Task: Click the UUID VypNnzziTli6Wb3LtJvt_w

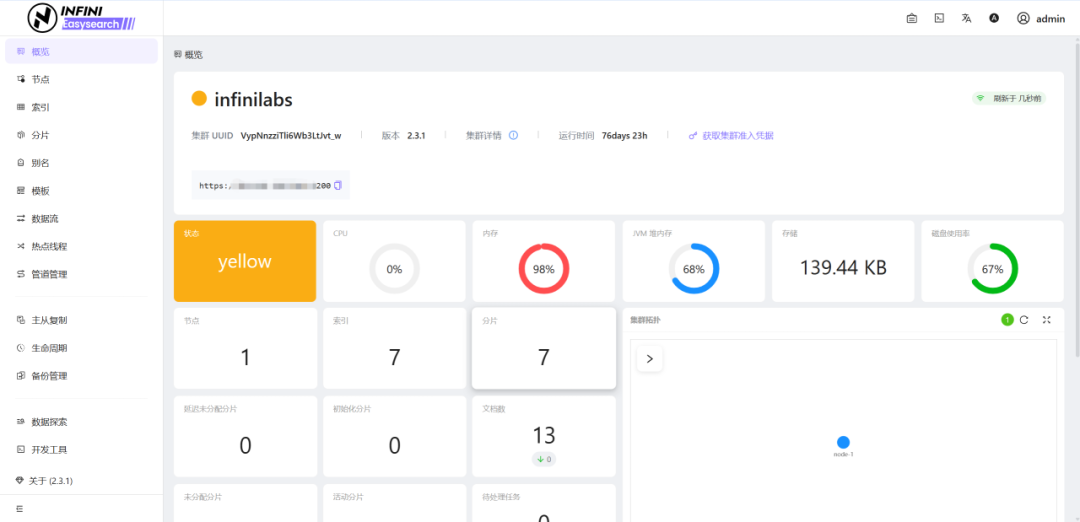Action: tap(291, 136)
